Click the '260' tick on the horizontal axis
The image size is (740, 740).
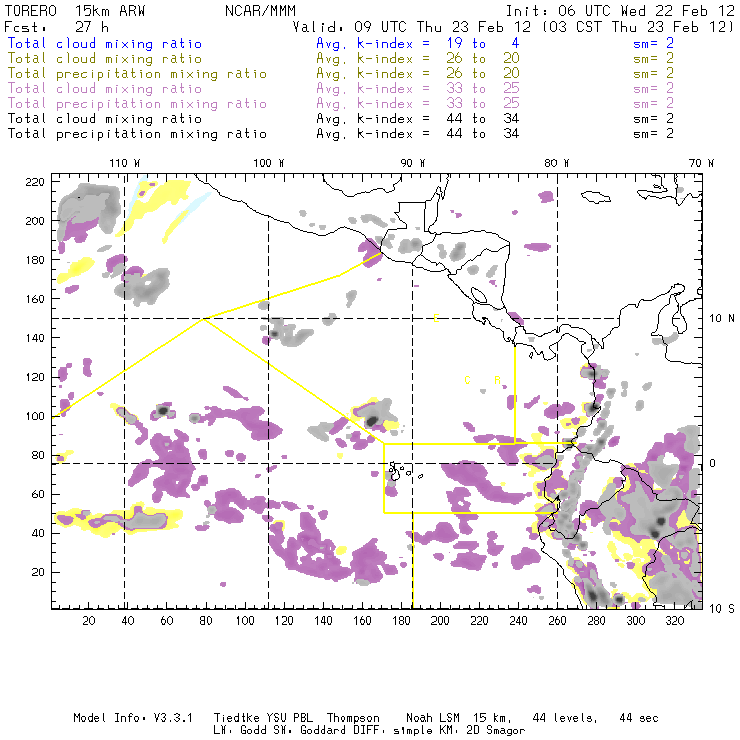[557, 621]
